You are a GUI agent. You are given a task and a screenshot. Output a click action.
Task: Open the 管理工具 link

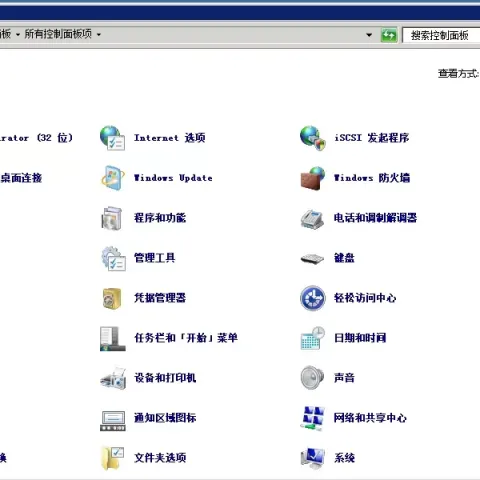(x=154, y=258)
